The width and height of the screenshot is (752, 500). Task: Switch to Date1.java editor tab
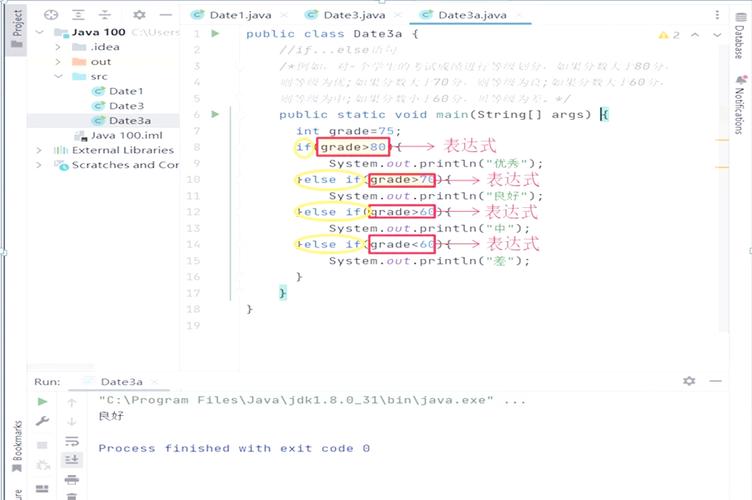[237, 15]
